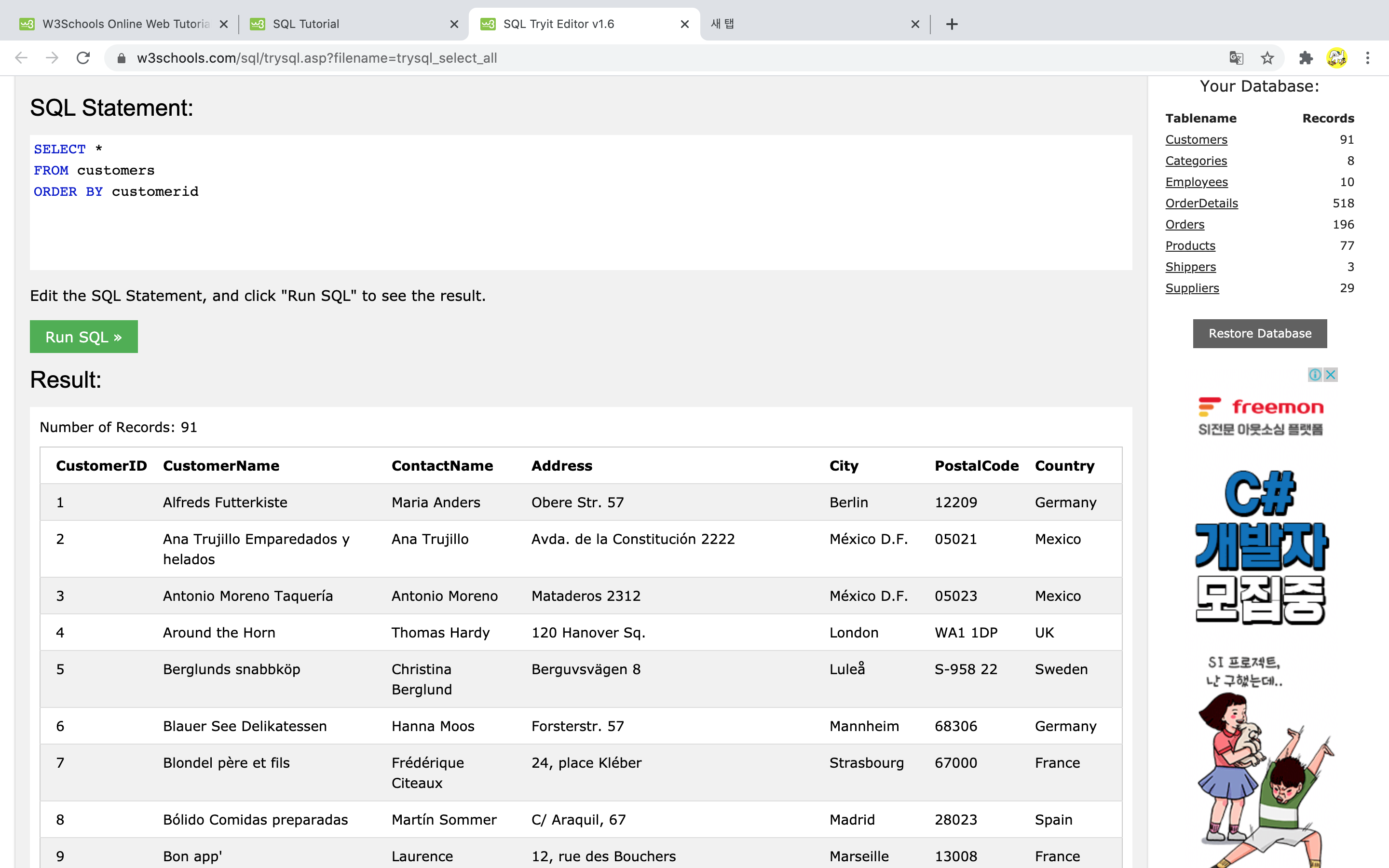Open Chrome three-dot menu
The image size is (1389, 868).
[x=1368, y=58]
